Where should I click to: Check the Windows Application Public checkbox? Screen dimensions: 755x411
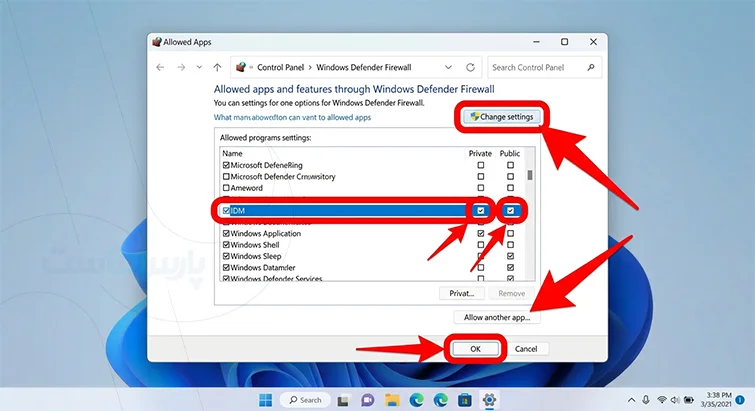[510, 233]
